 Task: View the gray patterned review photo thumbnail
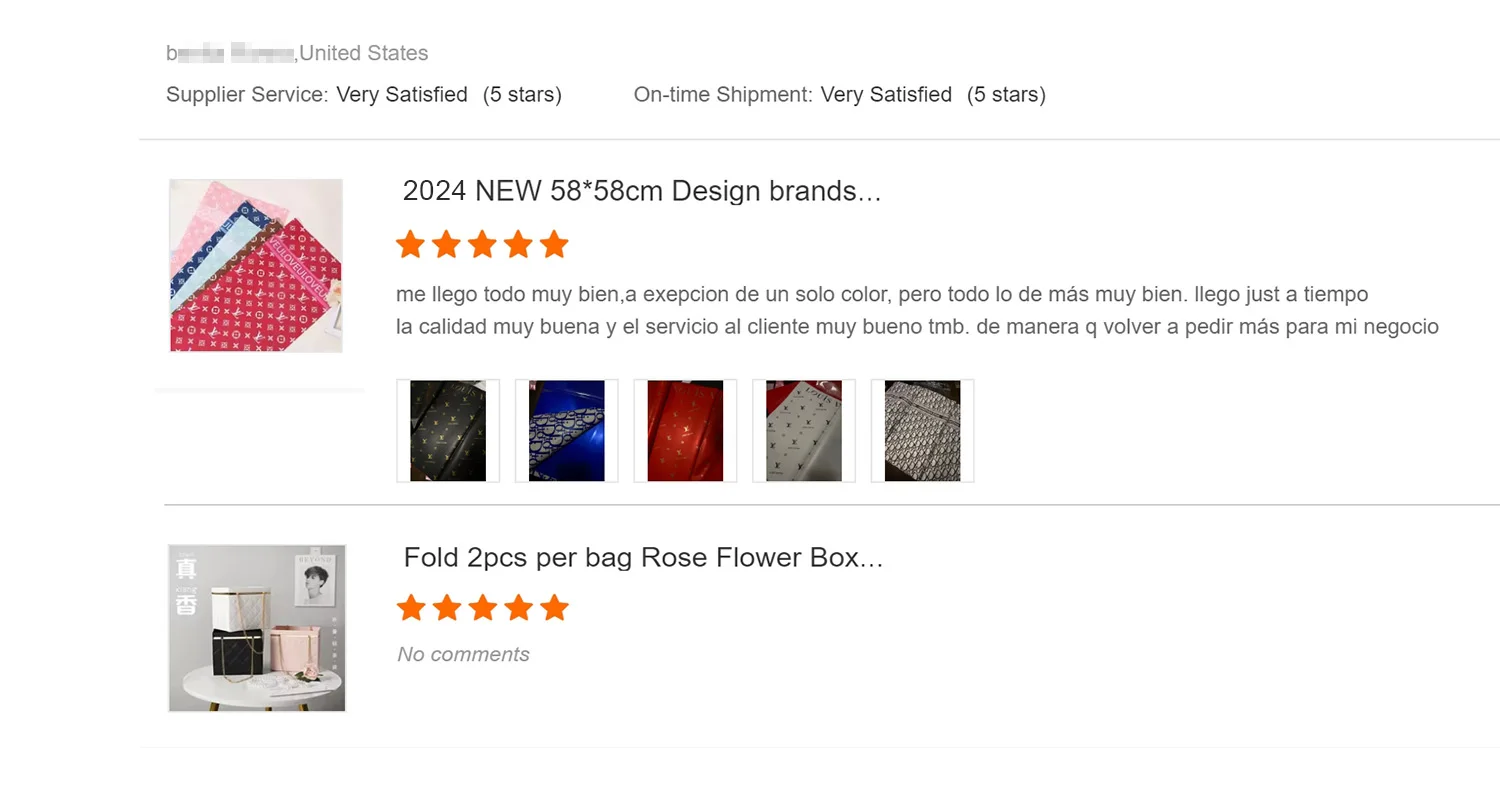(922, 431)
